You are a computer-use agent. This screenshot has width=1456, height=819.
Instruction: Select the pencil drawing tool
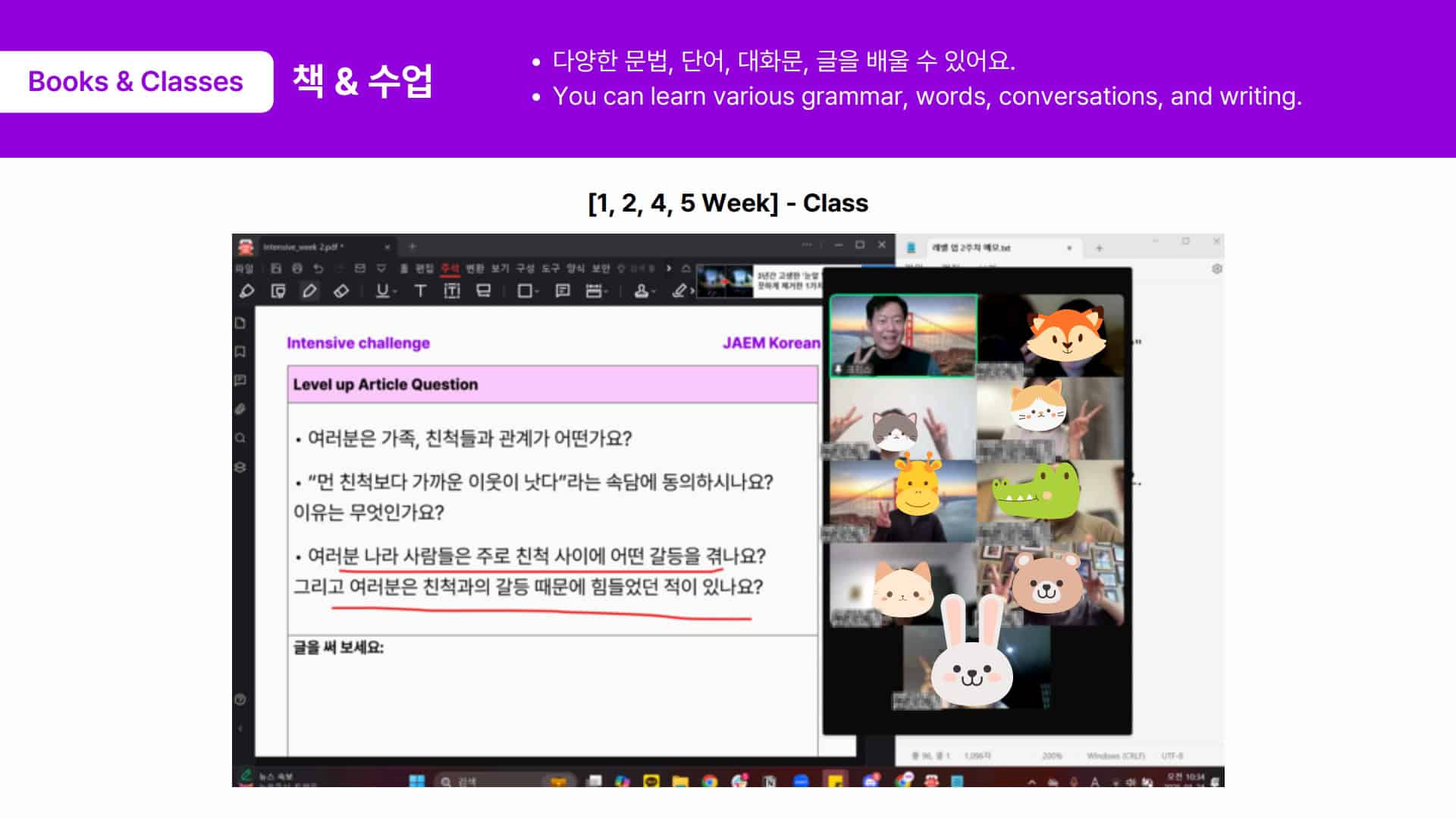[x=309, y=291]
